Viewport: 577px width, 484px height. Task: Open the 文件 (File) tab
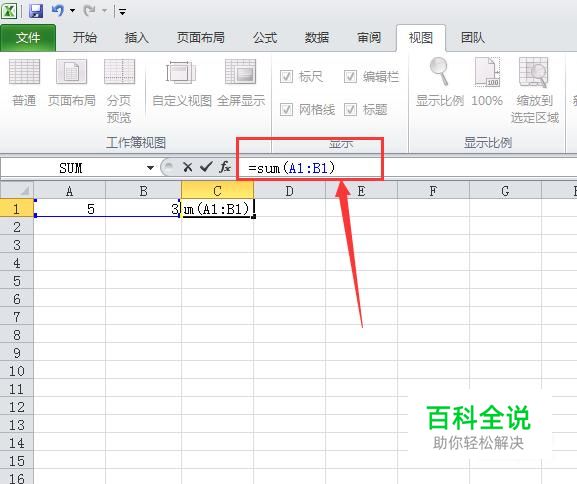click(x=28, y=38)
